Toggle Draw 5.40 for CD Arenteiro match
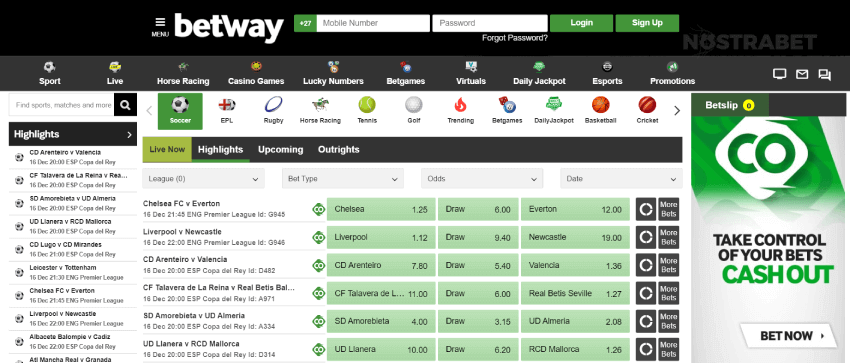This screenshot has height=363, width=850. coord(478,265)
